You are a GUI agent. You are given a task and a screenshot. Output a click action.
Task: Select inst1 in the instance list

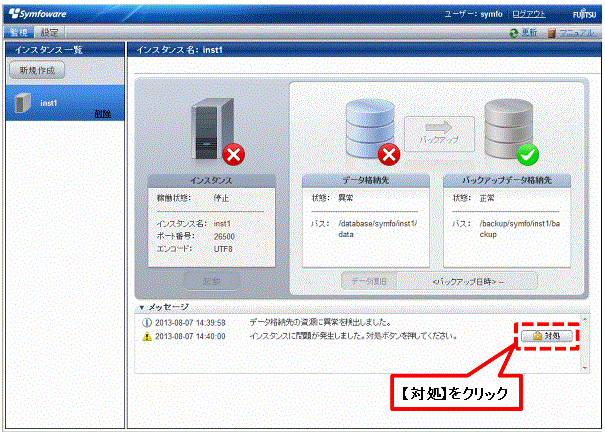65,103
